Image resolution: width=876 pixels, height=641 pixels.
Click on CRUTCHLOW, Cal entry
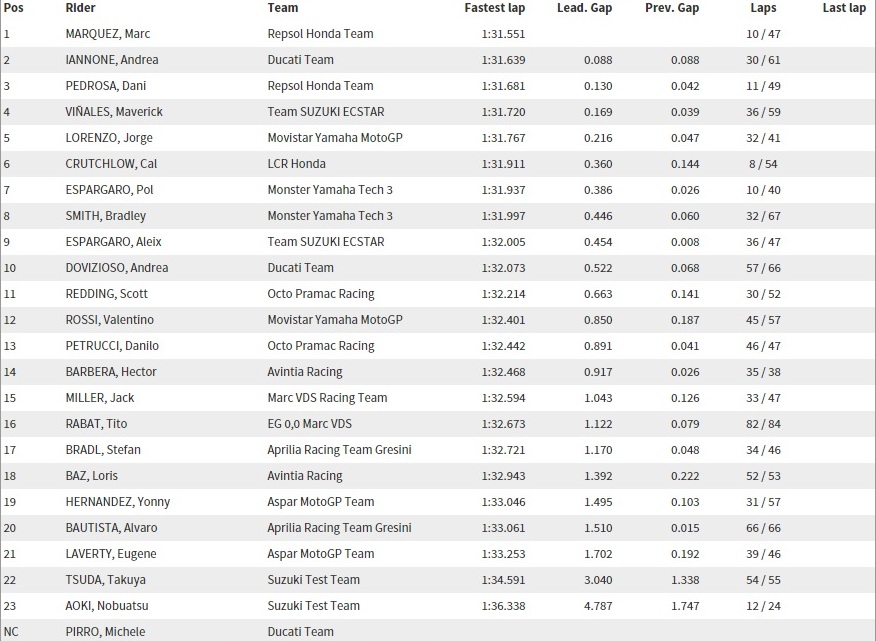point(111,164)
